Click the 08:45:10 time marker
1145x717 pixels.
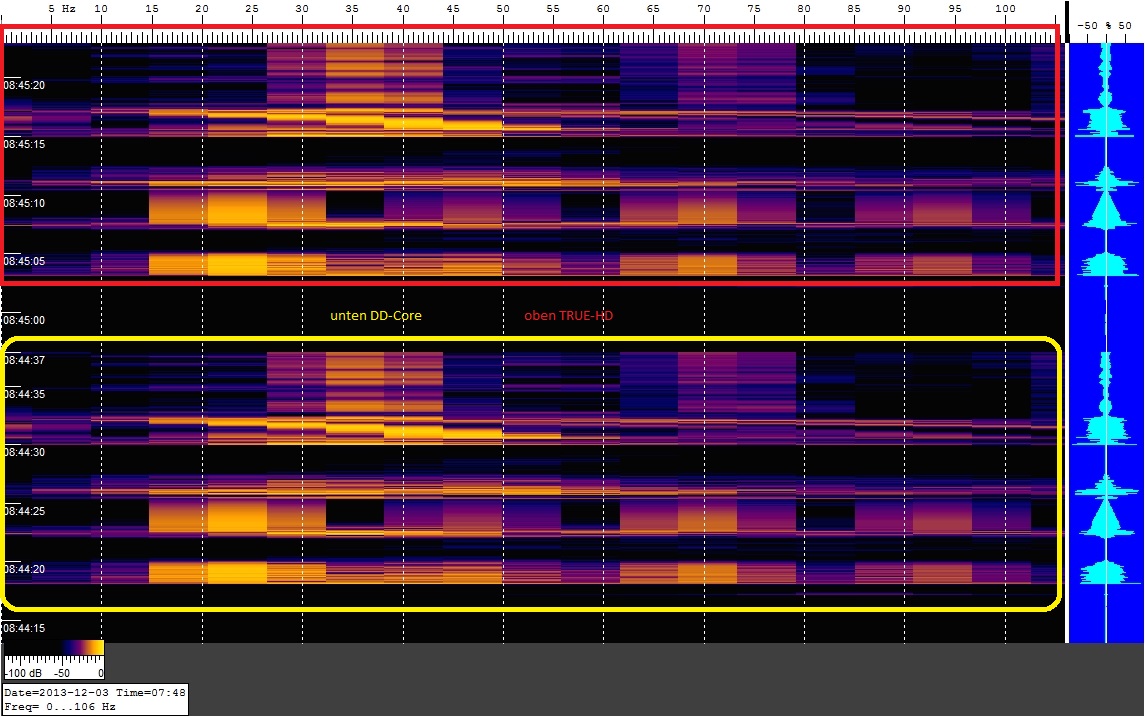(x=24, y=203)
